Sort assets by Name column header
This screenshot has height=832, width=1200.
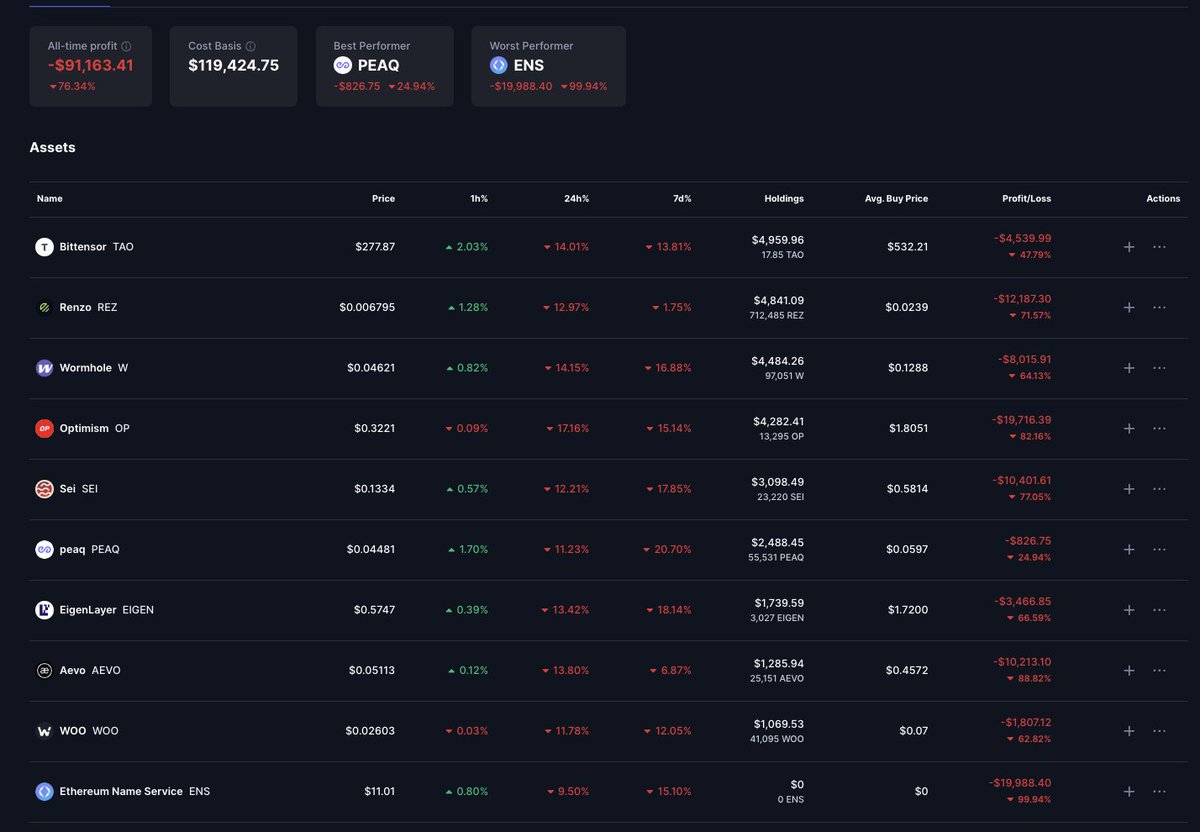point(50,199)
